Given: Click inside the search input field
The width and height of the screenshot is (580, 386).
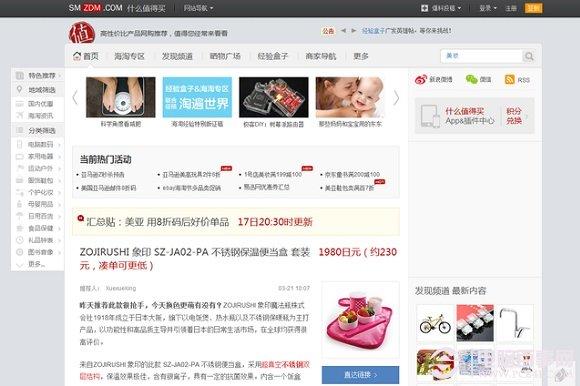Looking at the screenshot, I should pos(482,56).
